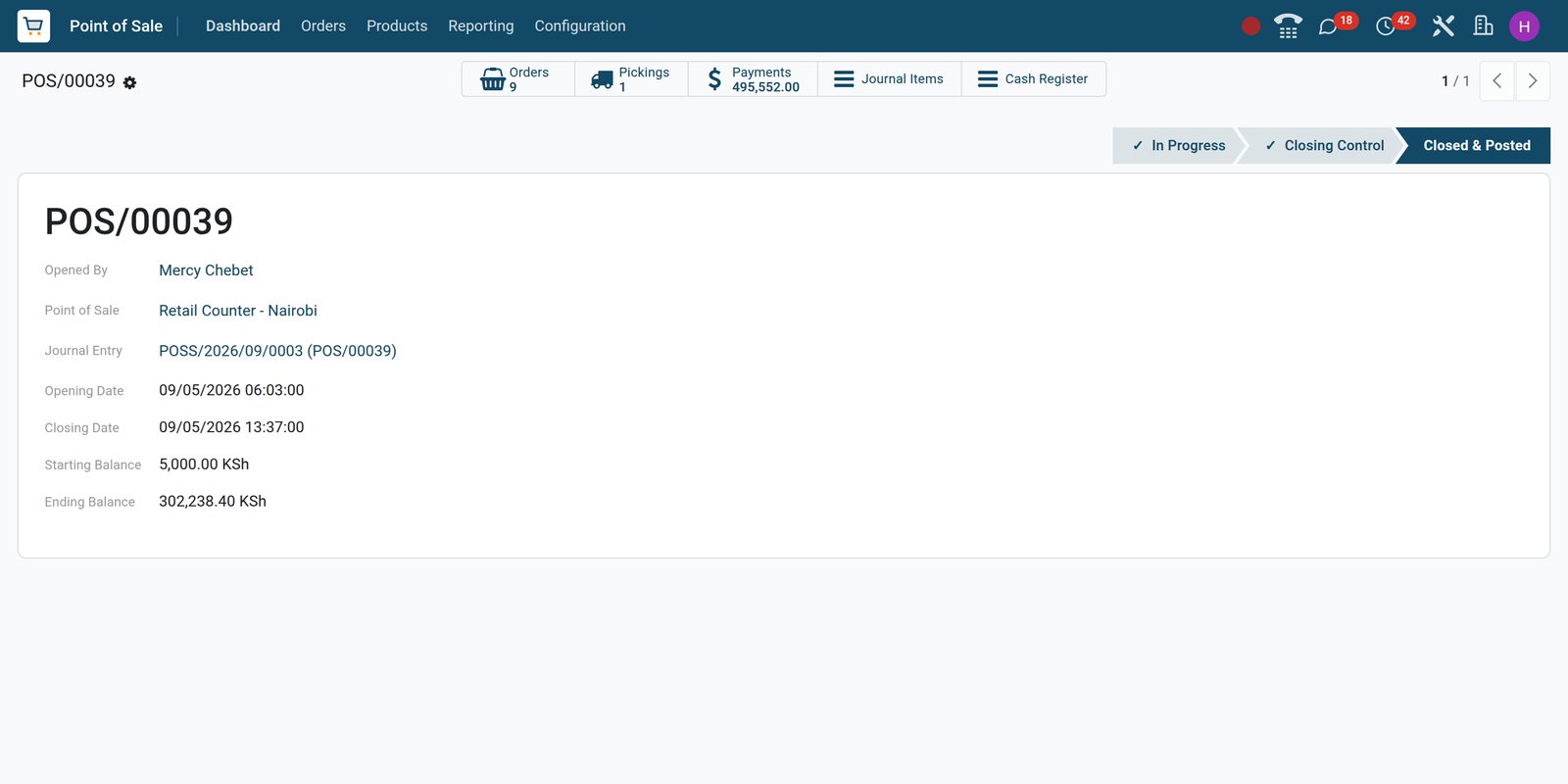
Task: Open the gear actions menu beside POS/00039
Action: click(x=129, y=83)
